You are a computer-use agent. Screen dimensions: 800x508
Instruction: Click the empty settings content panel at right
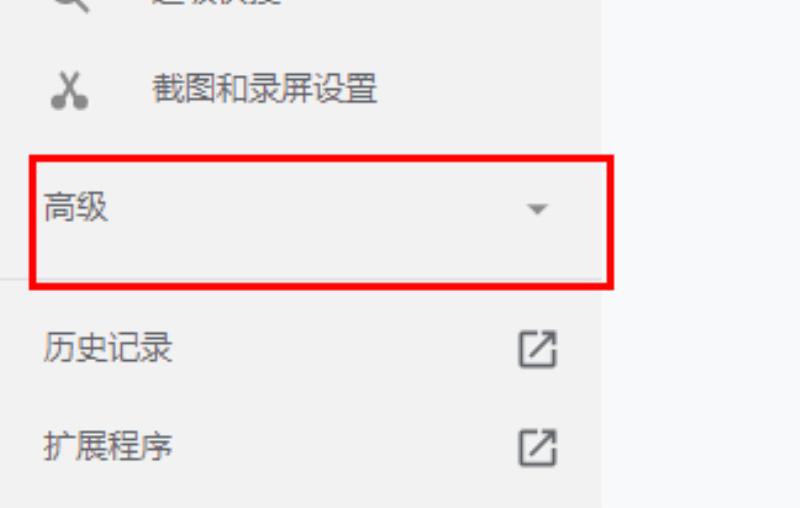pyautogui.click(x=701, y=254)
